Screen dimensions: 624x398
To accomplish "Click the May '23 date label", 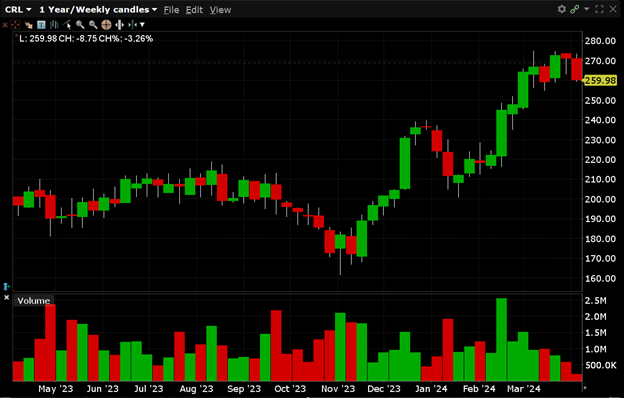I will coord(56,389).
